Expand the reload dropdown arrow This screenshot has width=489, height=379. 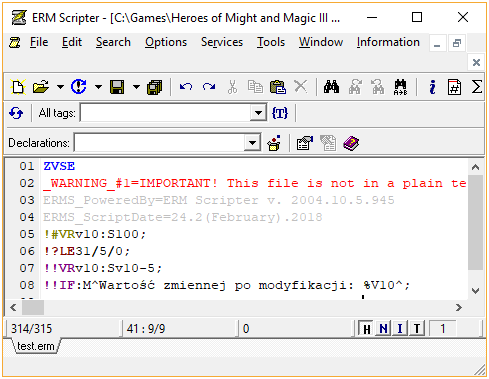pyautogui.click(x=98, y=87)
